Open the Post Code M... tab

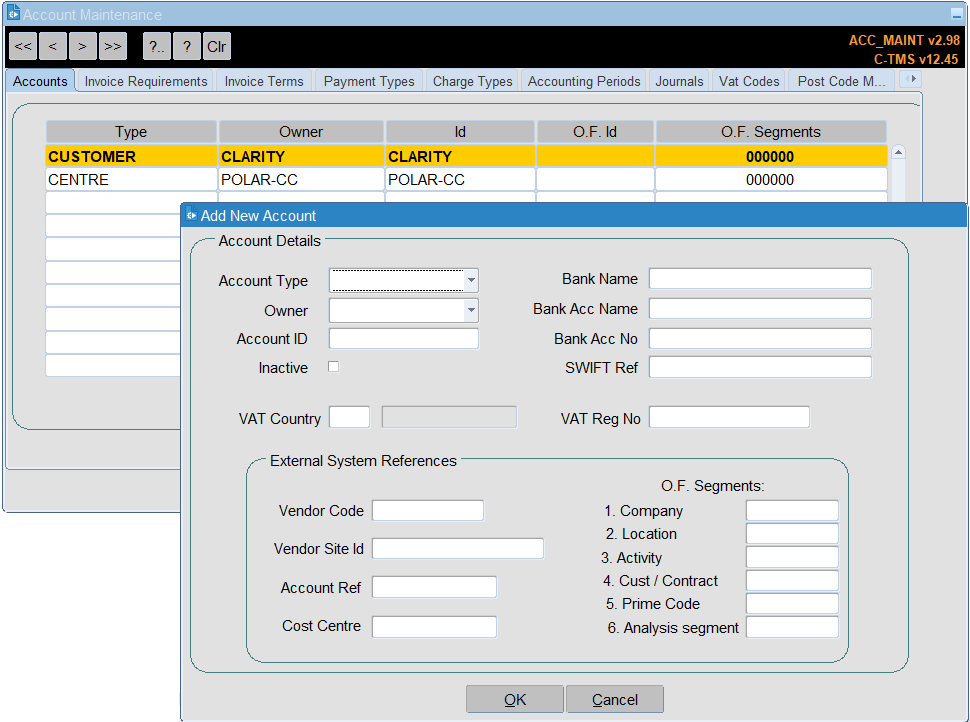tap(842, 81)
